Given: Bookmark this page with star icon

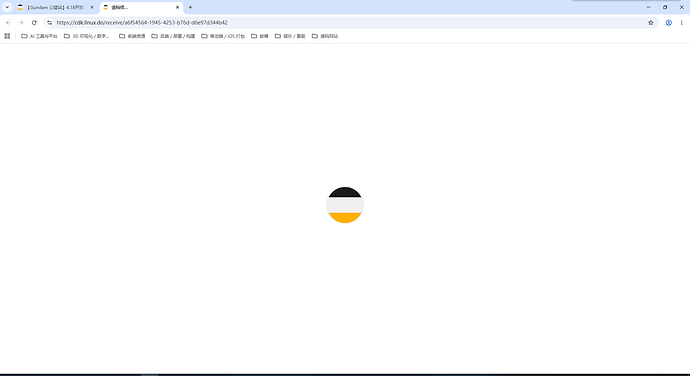Looking at the screenshot, I should [x=650, y=22].
